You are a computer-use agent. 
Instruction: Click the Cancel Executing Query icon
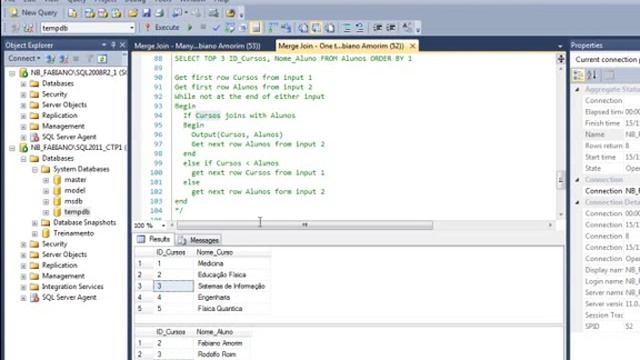203,28
